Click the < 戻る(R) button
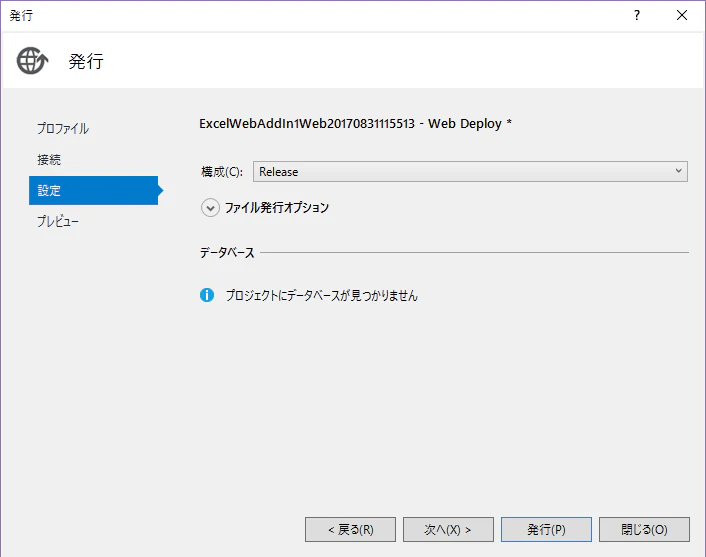This screenshot has width=706, height=557. point(350,530)
